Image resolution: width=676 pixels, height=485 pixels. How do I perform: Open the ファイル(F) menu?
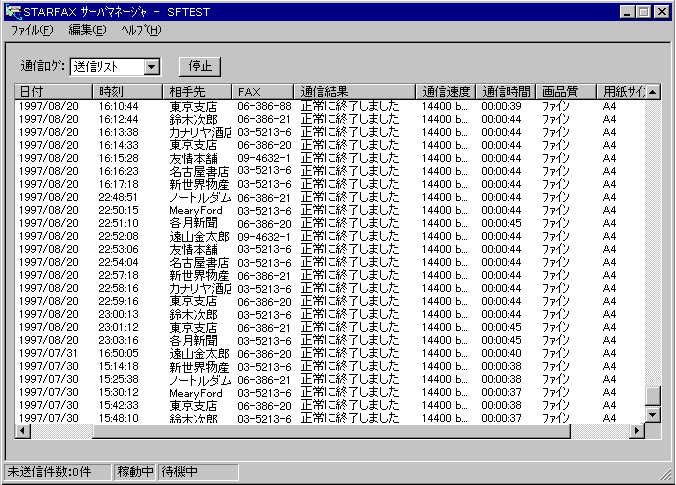click(31, 30)
